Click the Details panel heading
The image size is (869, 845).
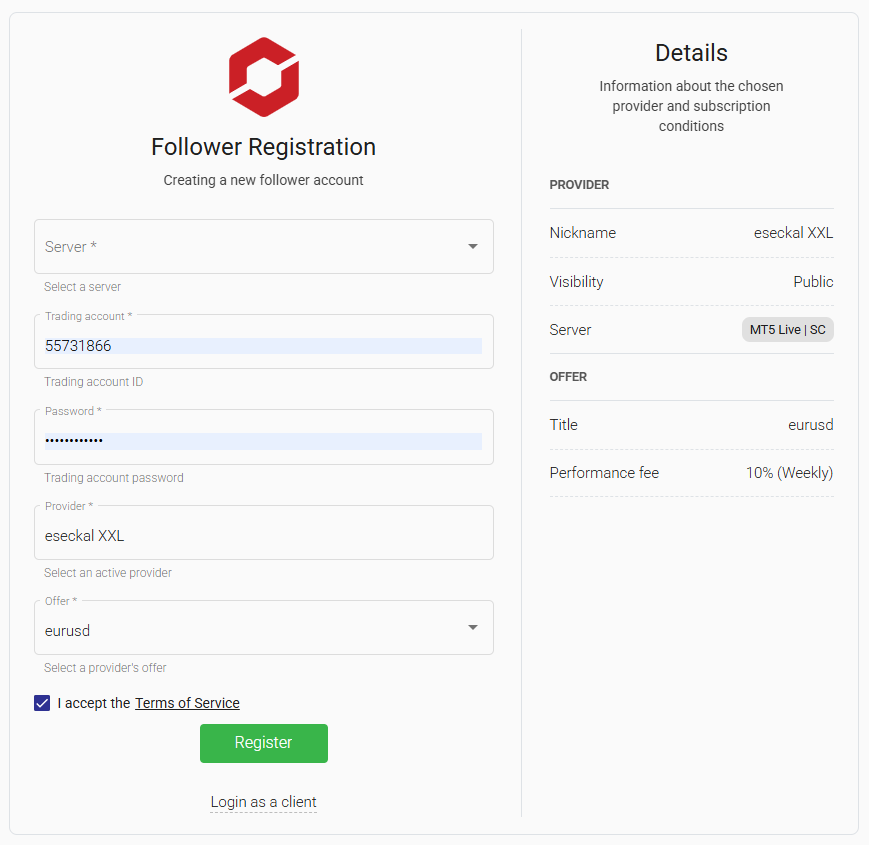691,53
